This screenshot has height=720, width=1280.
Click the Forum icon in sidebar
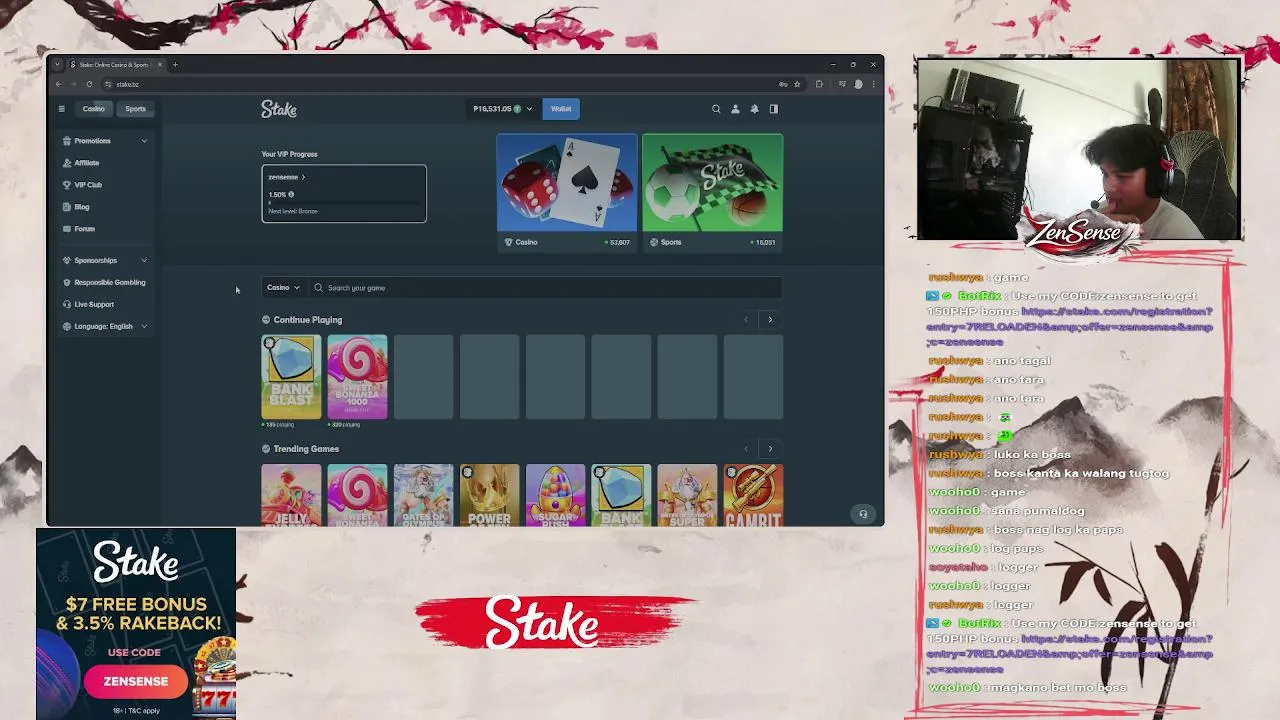tap(67, 229)
